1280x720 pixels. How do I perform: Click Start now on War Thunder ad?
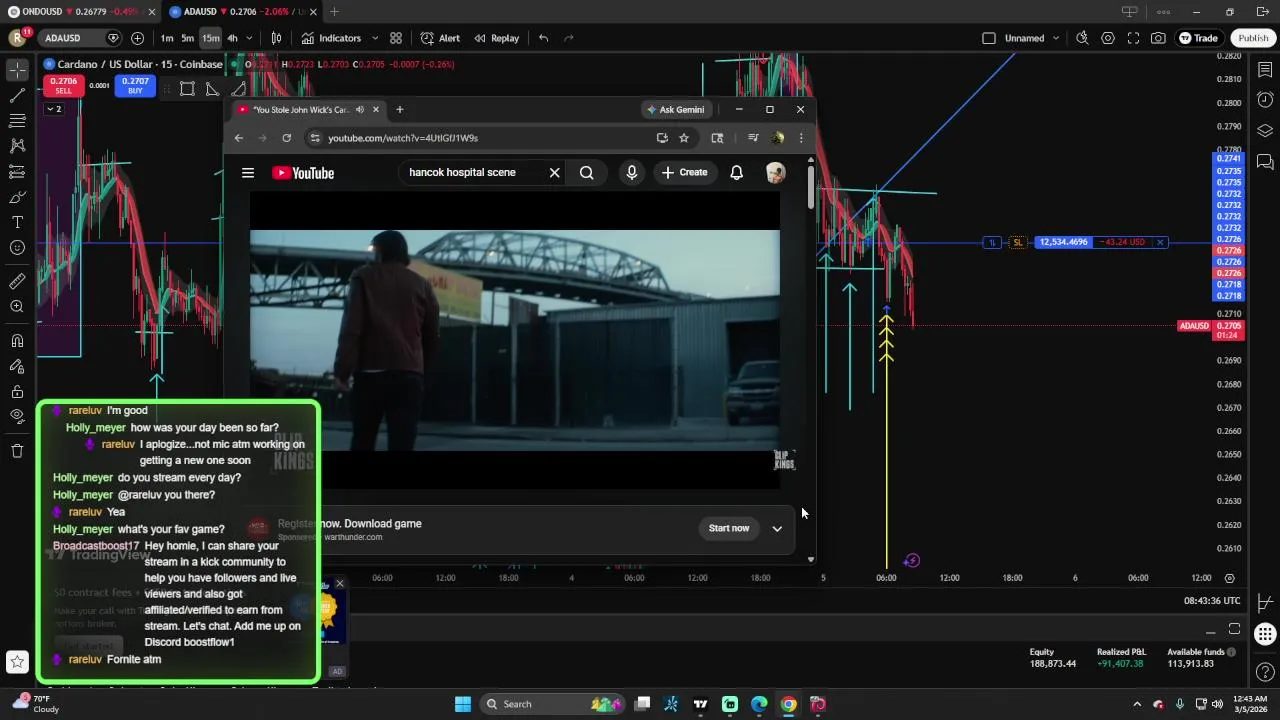pos(729,528)
